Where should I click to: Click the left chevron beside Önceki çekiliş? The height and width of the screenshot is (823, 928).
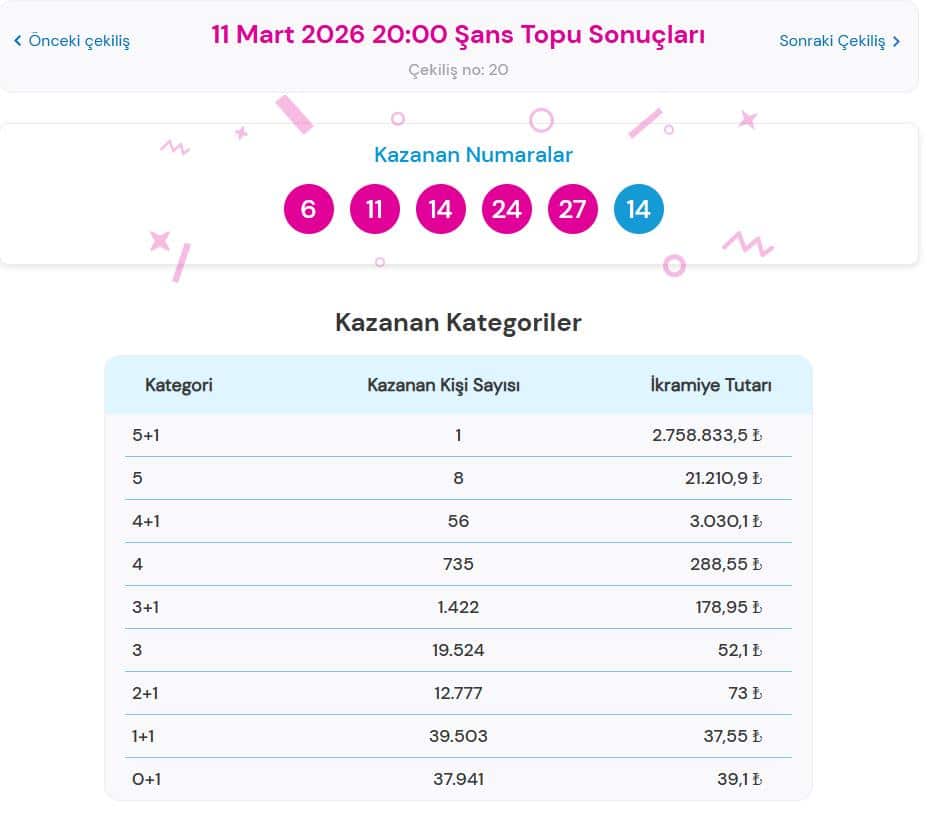point(16,41)
